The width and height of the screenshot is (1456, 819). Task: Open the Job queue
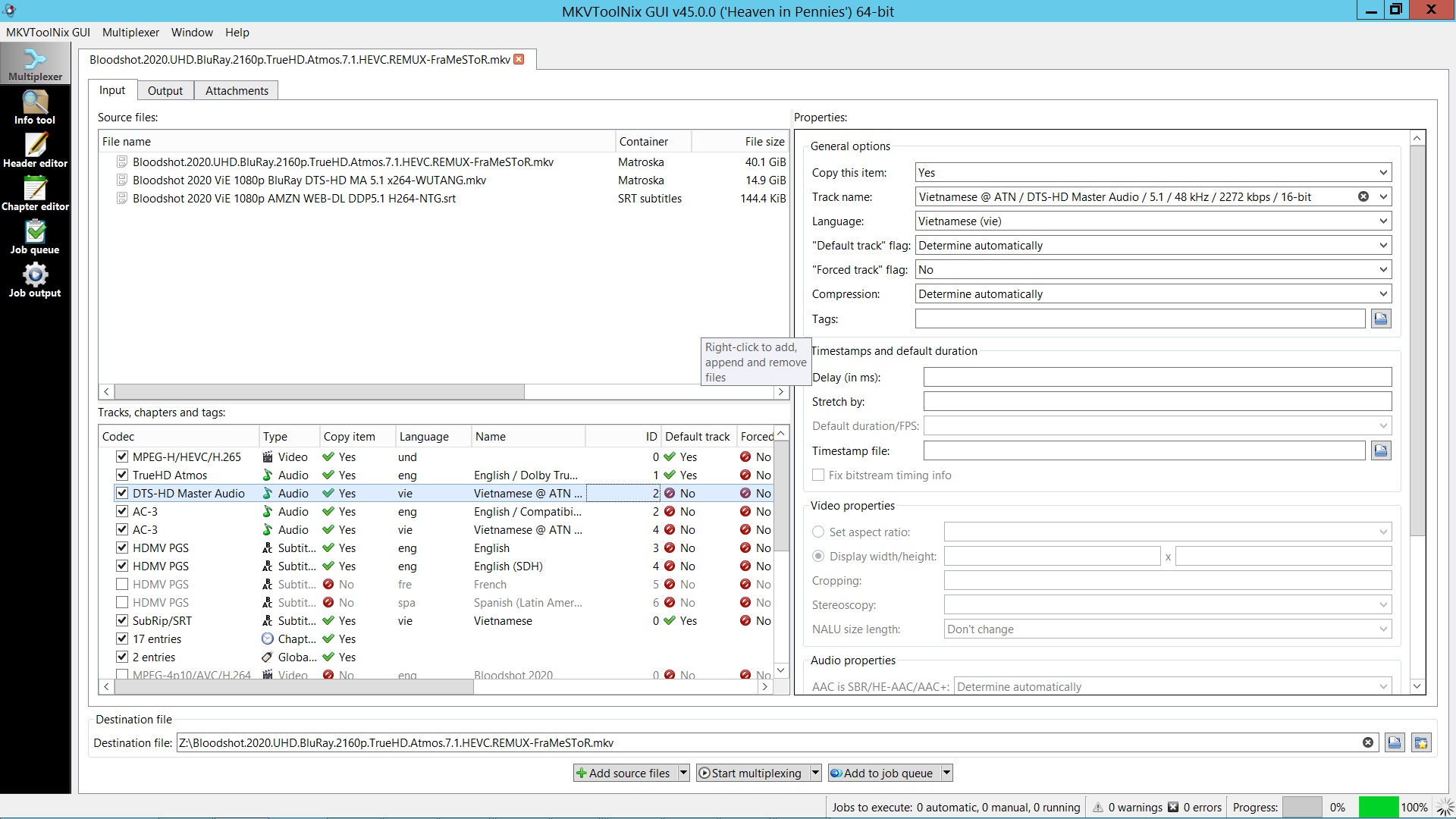pyautogui.click(x=35, y=237)
